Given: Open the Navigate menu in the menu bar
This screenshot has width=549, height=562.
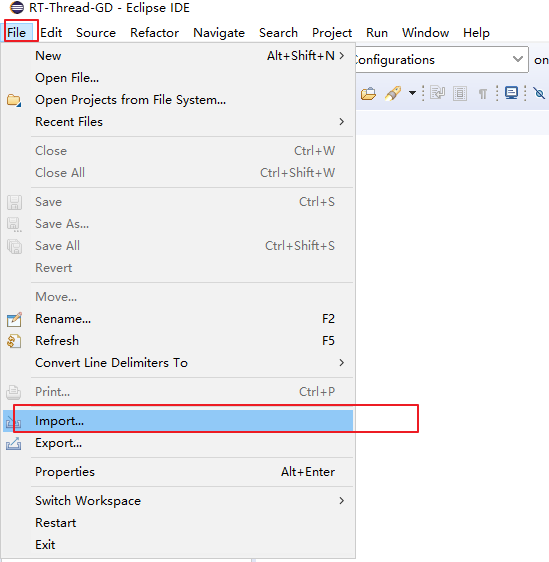Looking at the screenshot, I should pyautogui.click(x=219, y=33).
